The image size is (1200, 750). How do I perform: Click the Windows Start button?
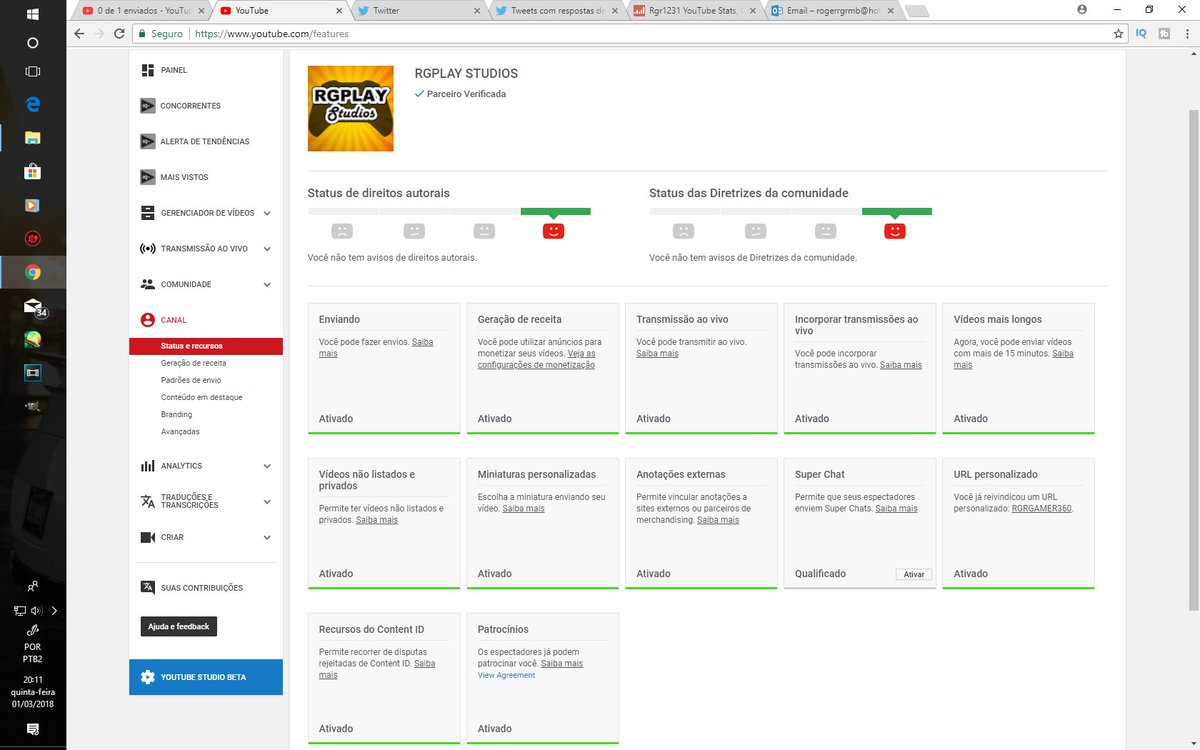tap(32, 14)
